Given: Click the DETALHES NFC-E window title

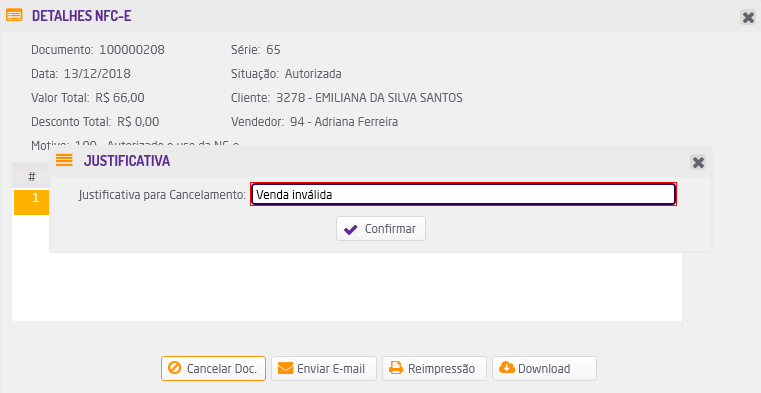Looking at the screenshot, I should (x=82, y=16).
